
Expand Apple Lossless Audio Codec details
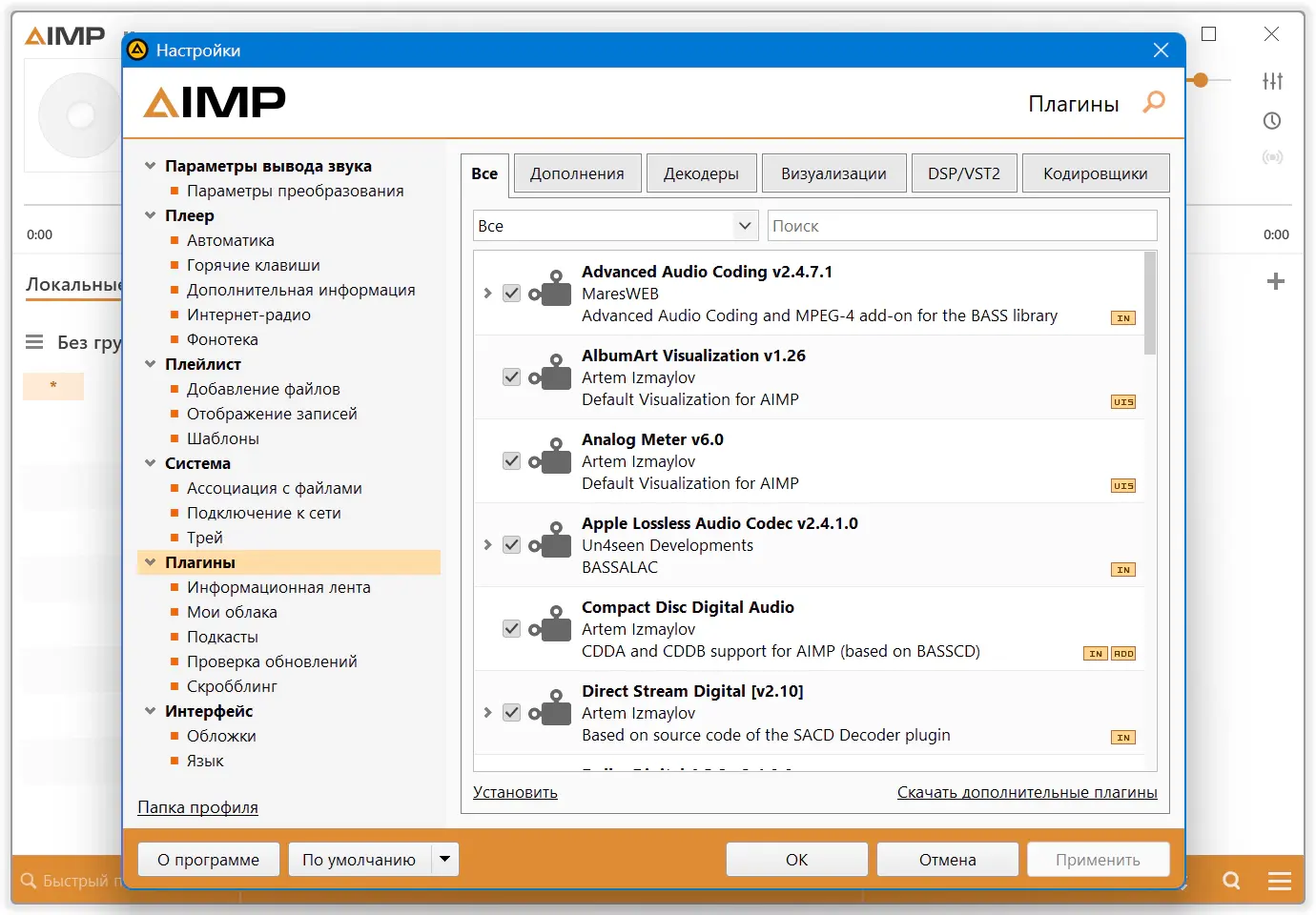(x=487, y=544)
